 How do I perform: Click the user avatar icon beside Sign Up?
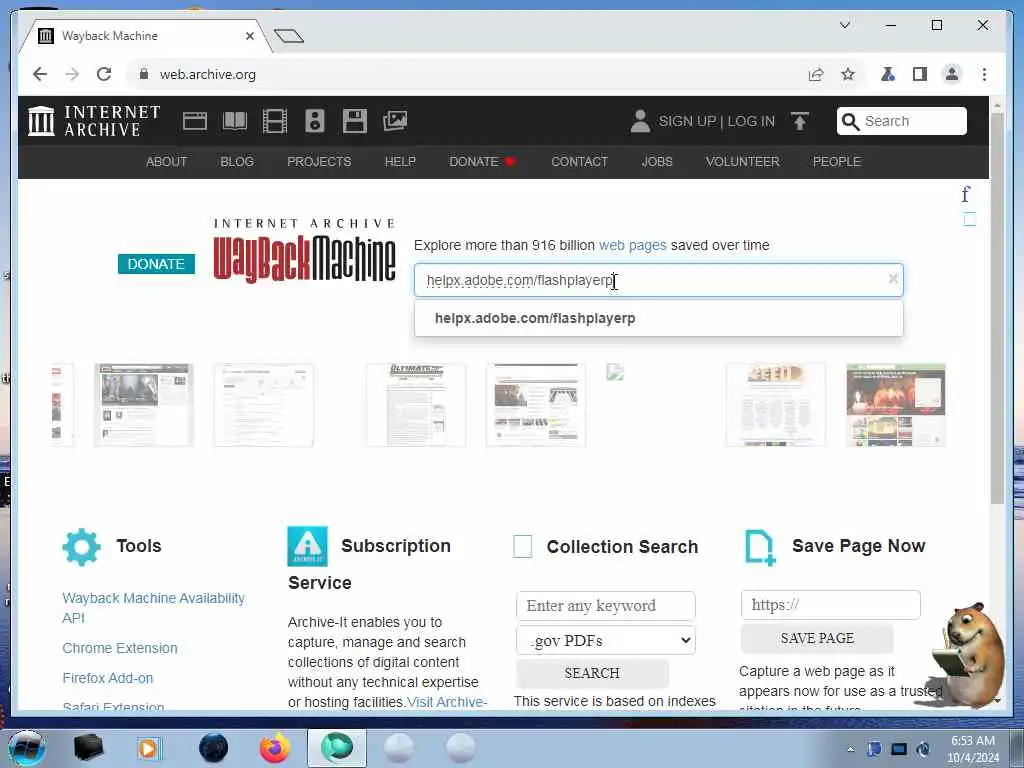(640, 121)
